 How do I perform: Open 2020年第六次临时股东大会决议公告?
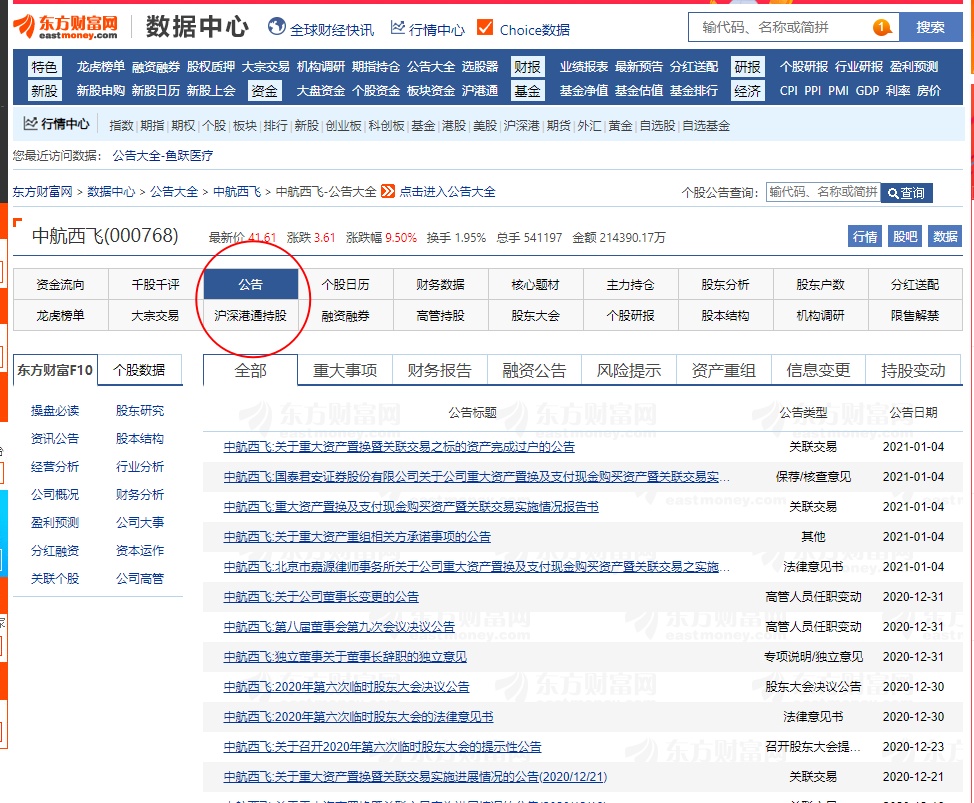347,687
